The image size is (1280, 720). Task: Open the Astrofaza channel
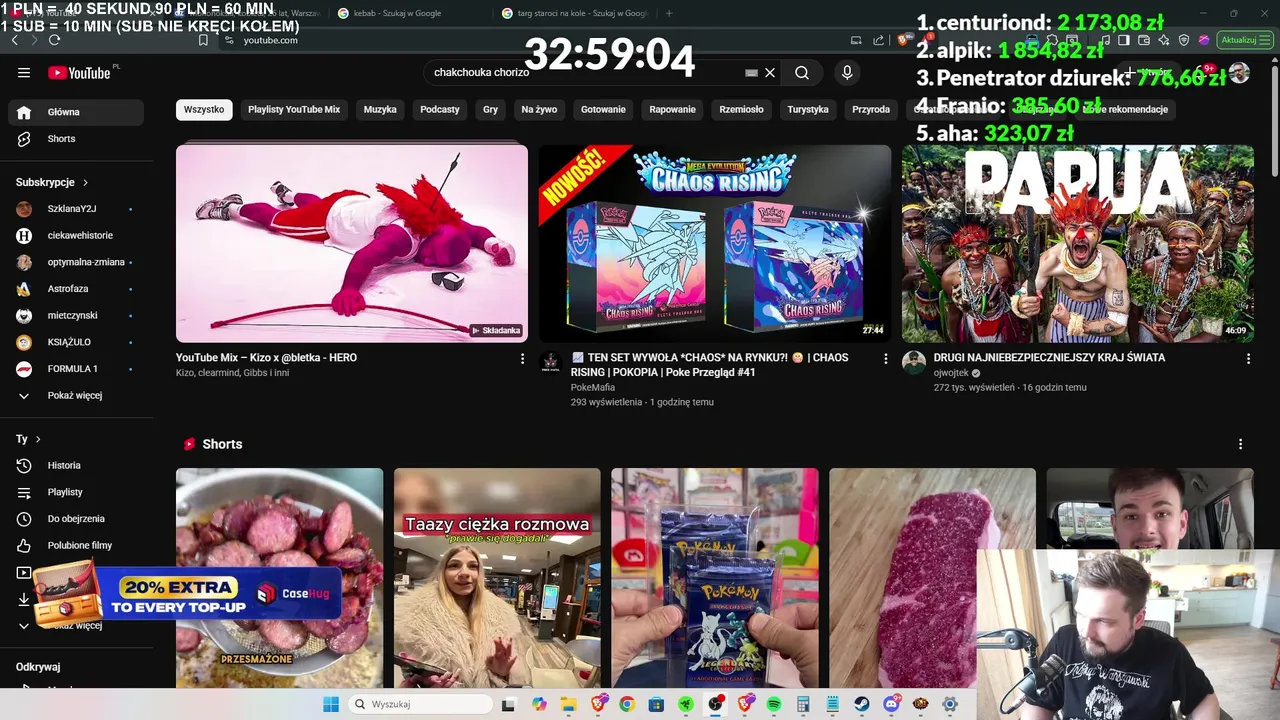pyautogui.click(x=76, y=289)
